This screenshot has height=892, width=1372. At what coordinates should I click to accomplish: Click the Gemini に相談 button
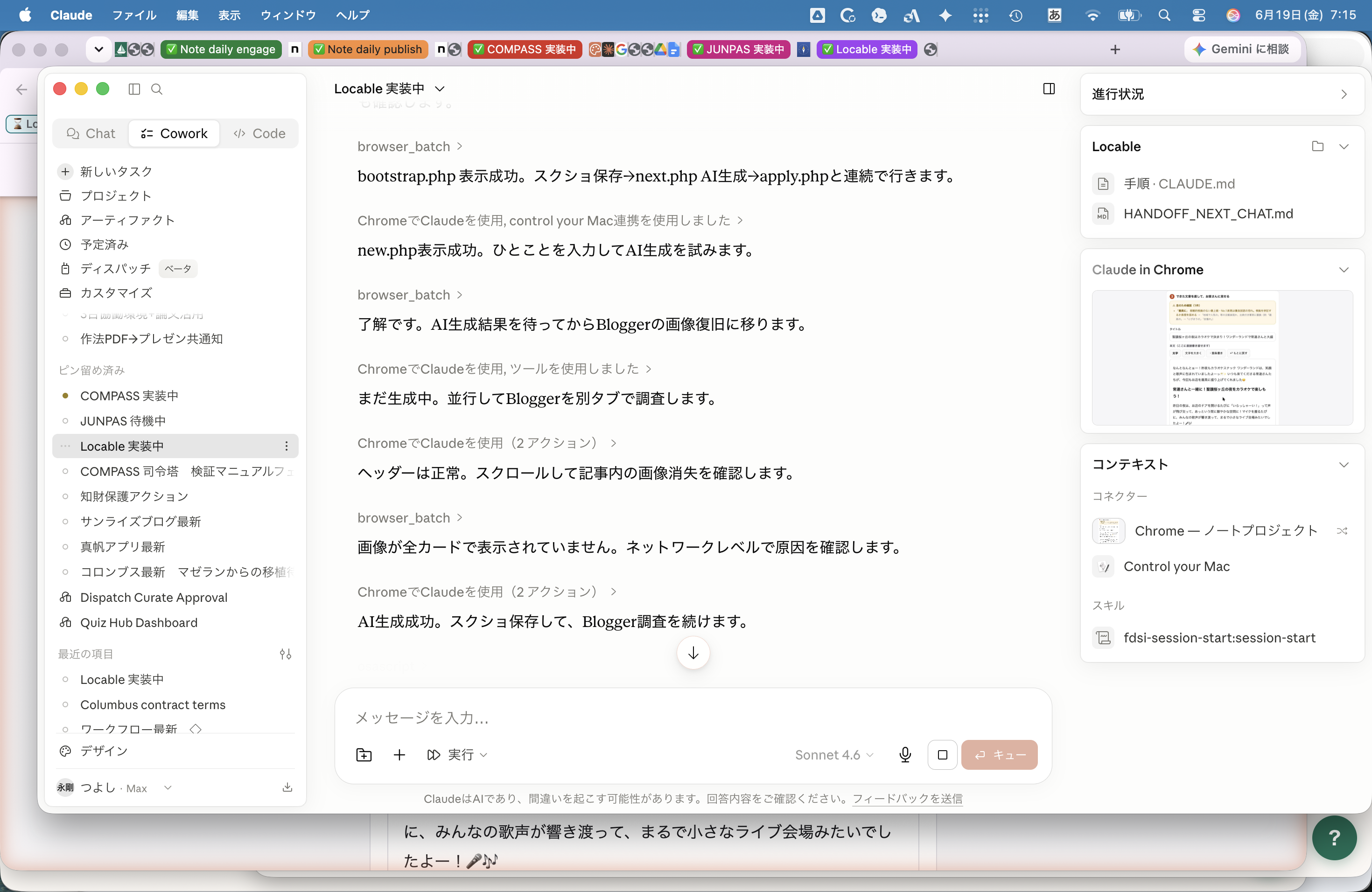tap(1241, 49)
